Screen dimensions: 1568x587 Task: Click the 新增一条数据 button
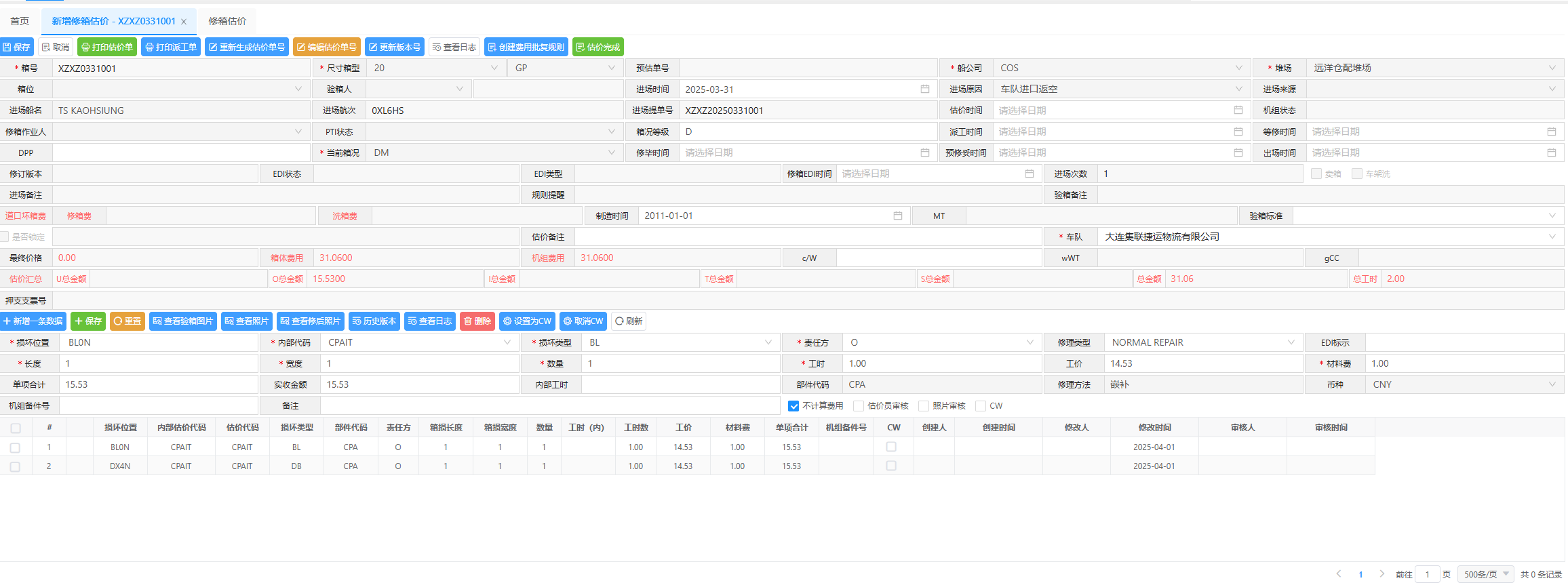tap(33, 321)
